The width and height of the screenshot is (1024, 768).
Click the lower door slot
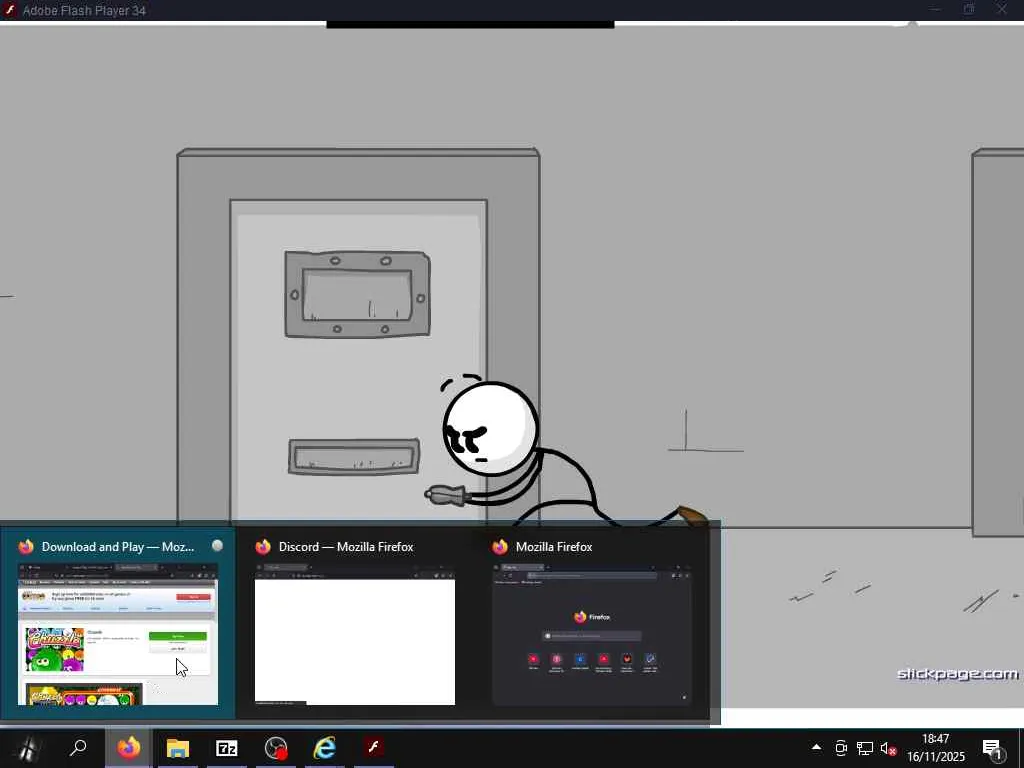(354, 457)
